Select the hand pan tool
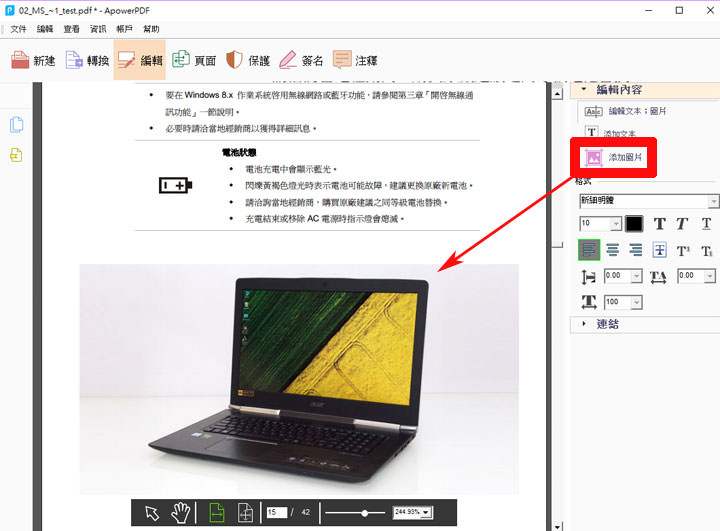This screenshot has height=531, width=720. pyautogui.click(x=180, y=513)
